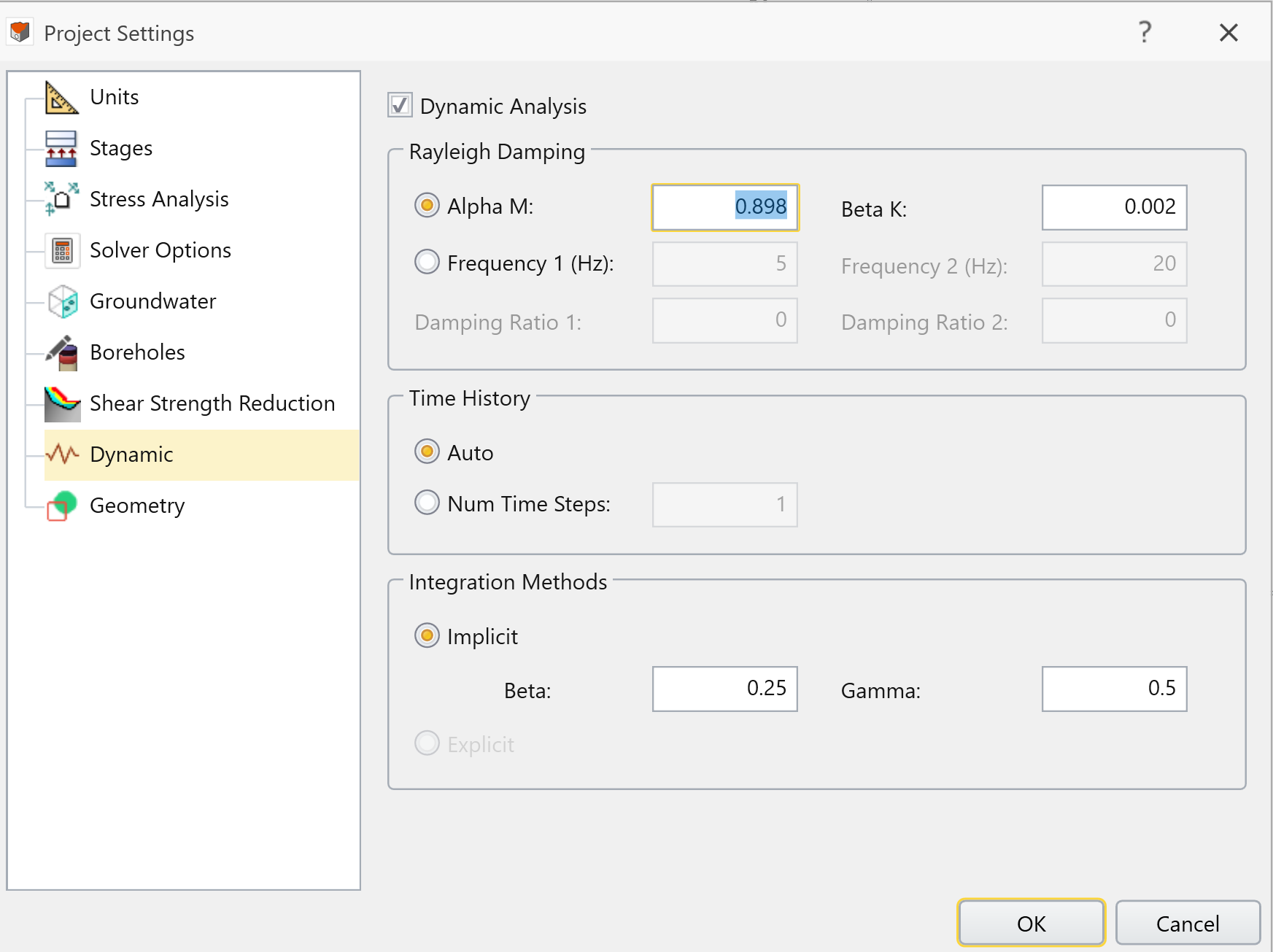Click the Time History group label
This screenshot has width=1273, height=952.
[x=469, y=398]
